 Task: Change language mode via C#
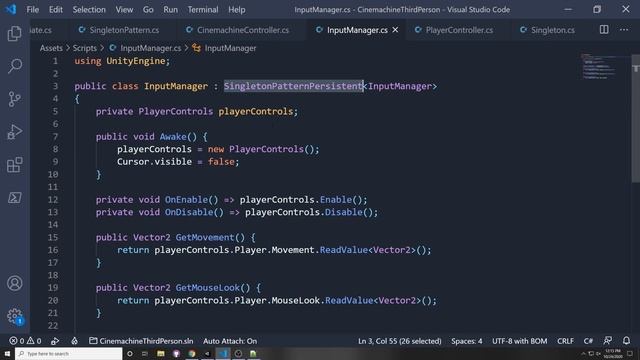588,341
